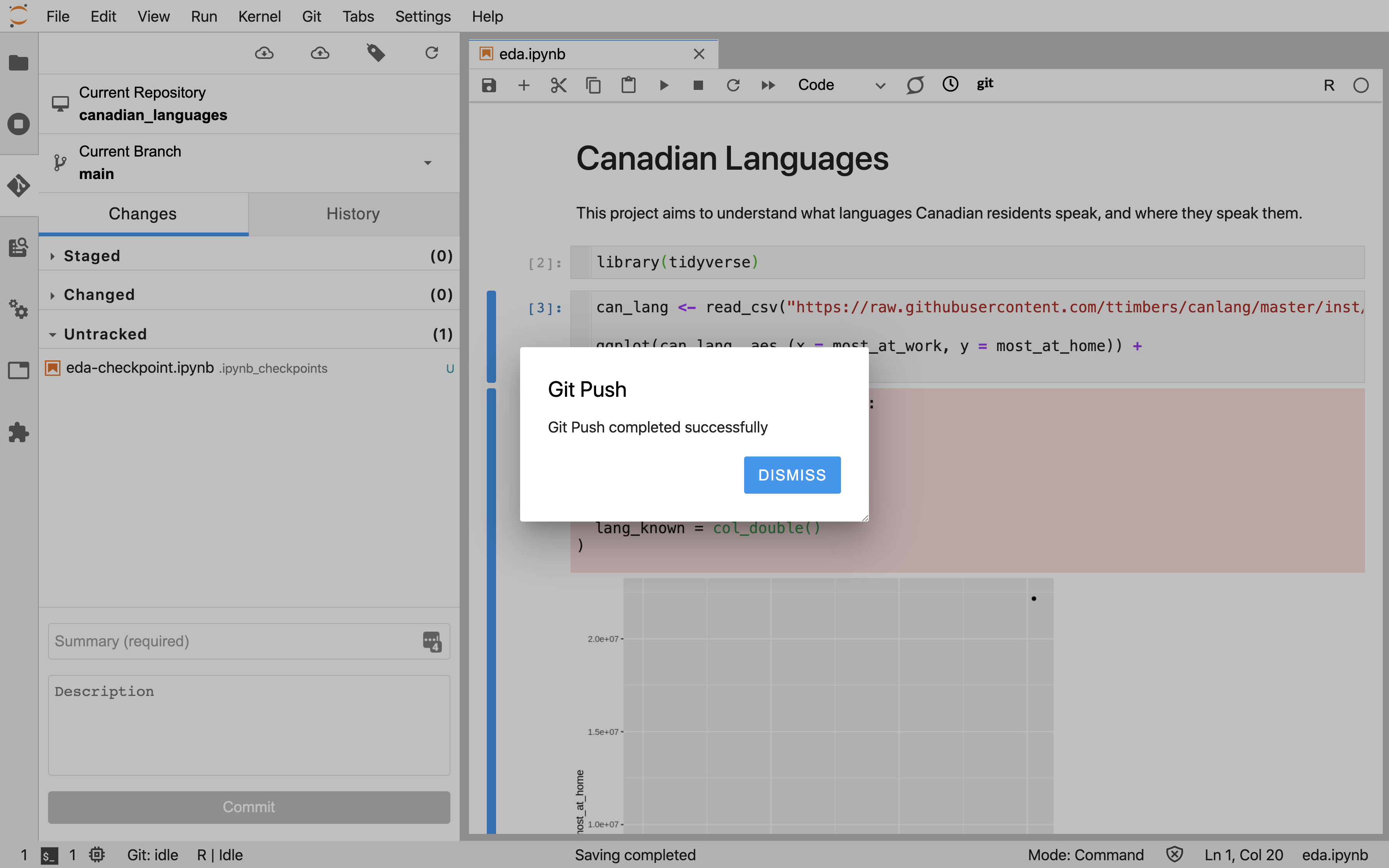
Task: Insert a cell below with plus icon
Action: pos(524,86)
